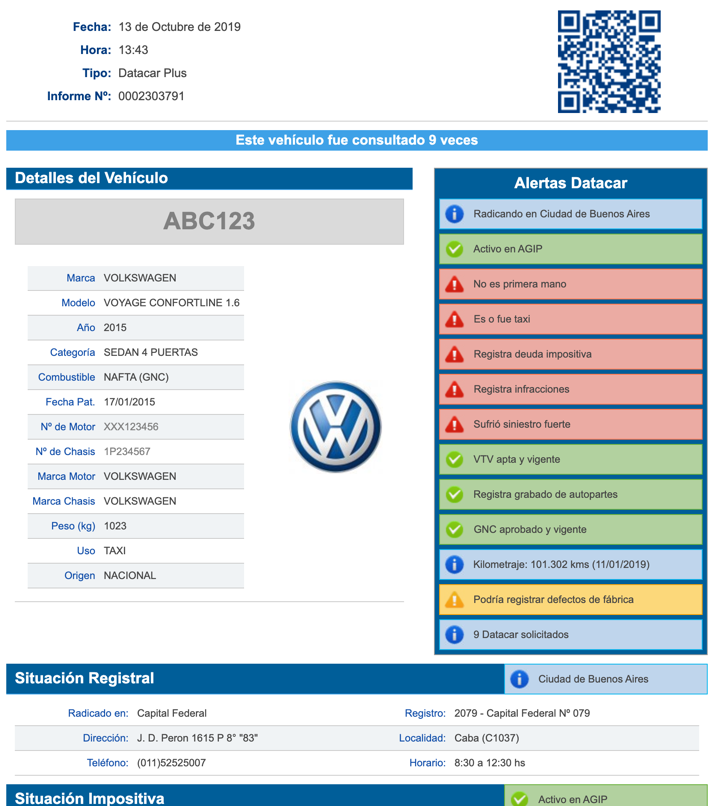This screenshot has width=714, height=806.
Task: Click the Modelo value VOYAGE CONFORTLINE 1.6
Action: 172,303
